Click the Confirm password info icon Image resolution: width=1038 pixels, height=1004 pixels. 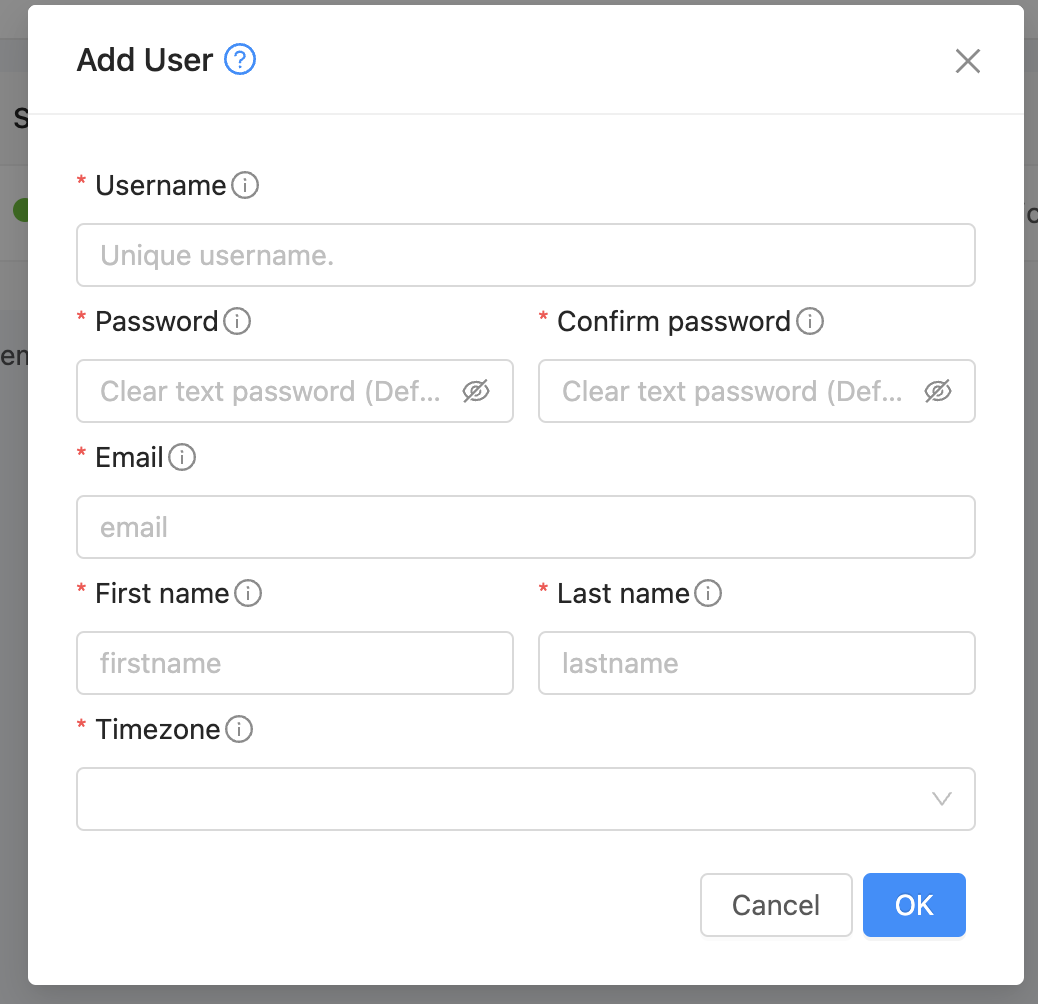click(810, 321)
